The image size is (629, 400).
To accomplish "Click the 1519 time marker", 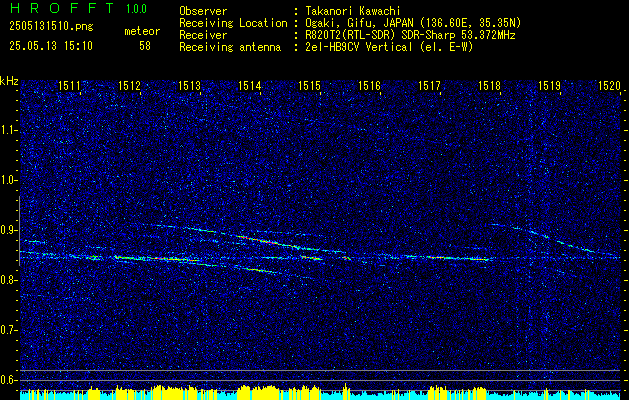I will (x=549, y=85).
